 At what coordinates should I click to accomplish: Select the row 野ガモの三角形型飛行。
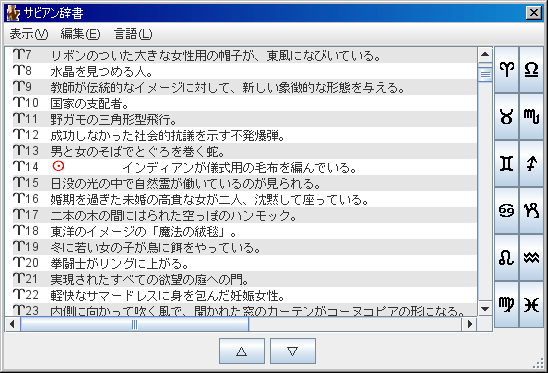pos(245,119)
